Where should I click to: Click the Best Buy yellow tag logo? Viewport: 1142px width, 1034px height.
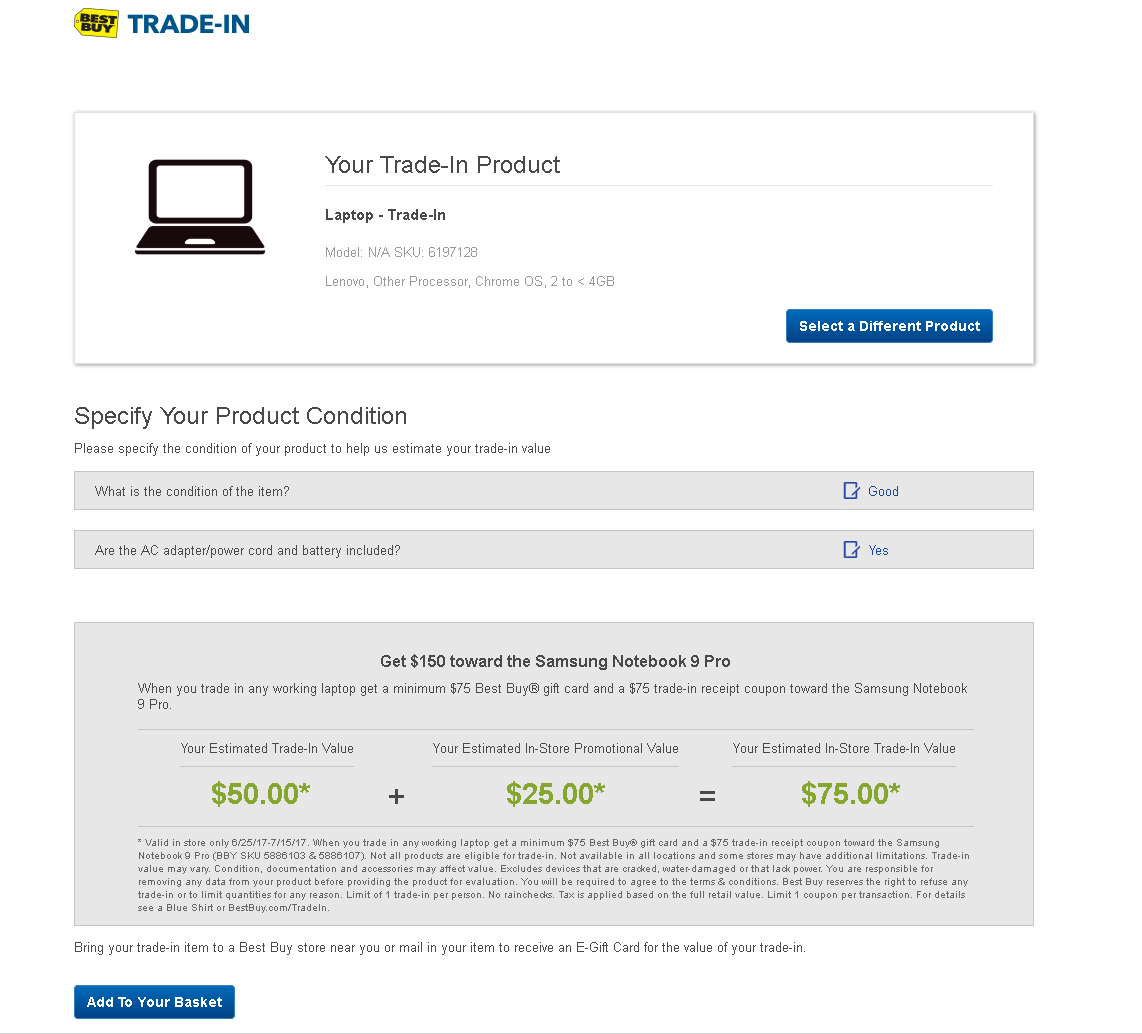tap(96, 23)
